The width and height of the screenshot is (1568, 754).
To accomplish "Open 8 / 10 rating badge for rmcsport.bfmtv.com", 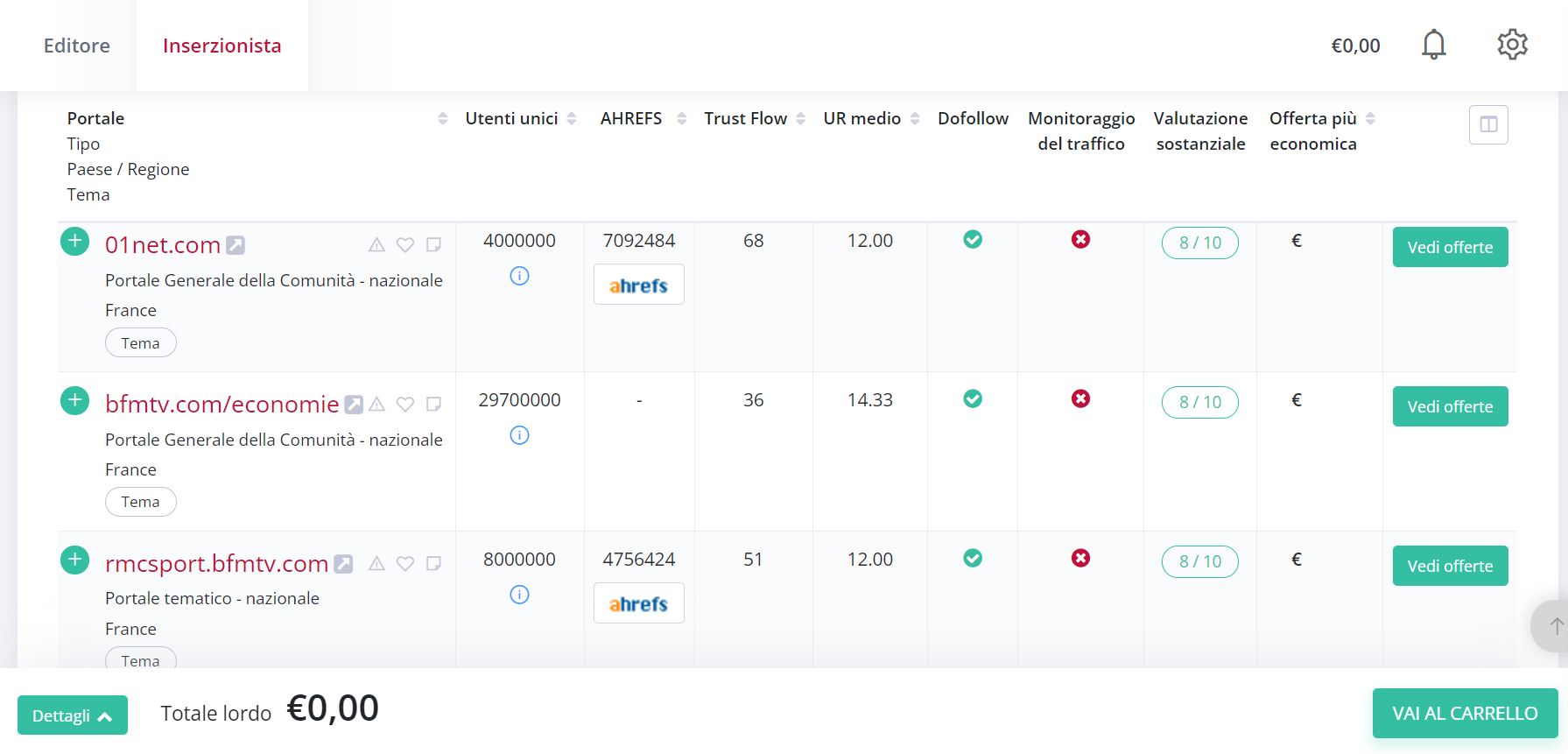I will tap(1200, 561).
